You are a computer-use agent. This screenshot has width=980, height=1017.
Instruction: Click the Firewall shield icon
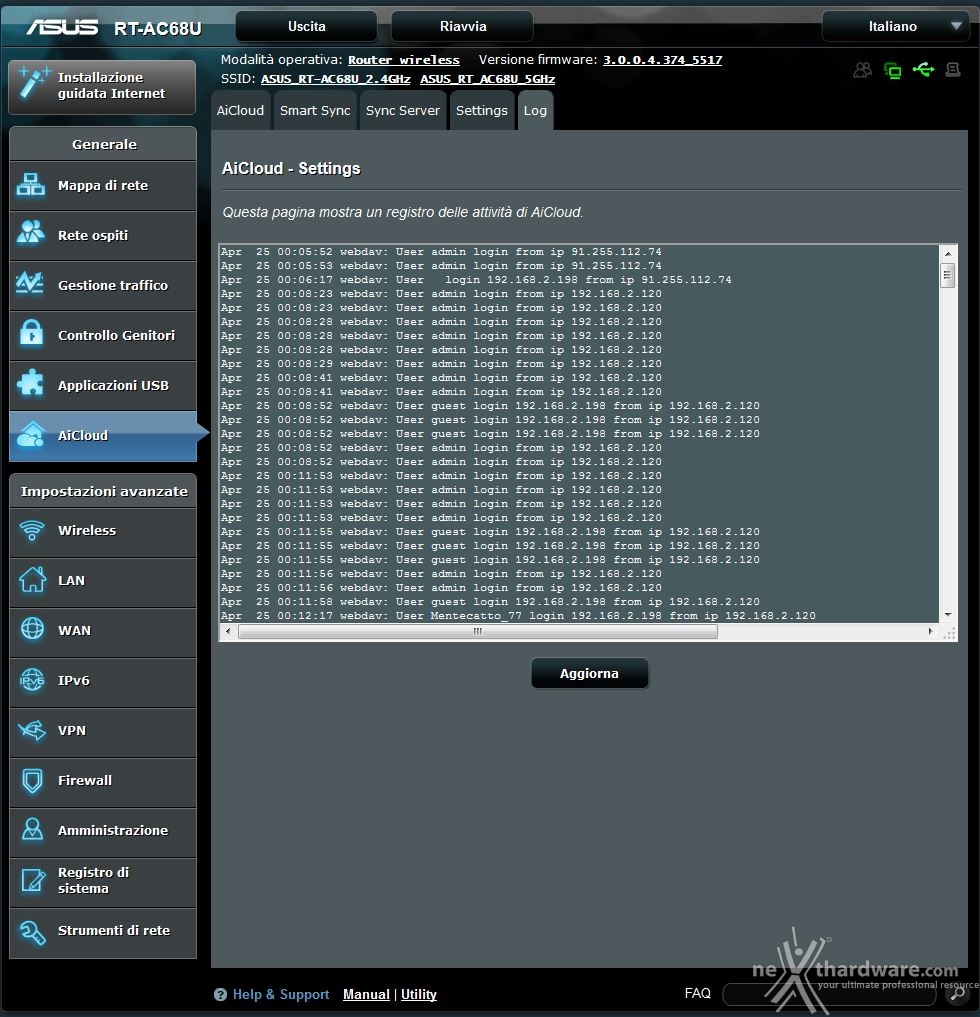coord(32,780)
